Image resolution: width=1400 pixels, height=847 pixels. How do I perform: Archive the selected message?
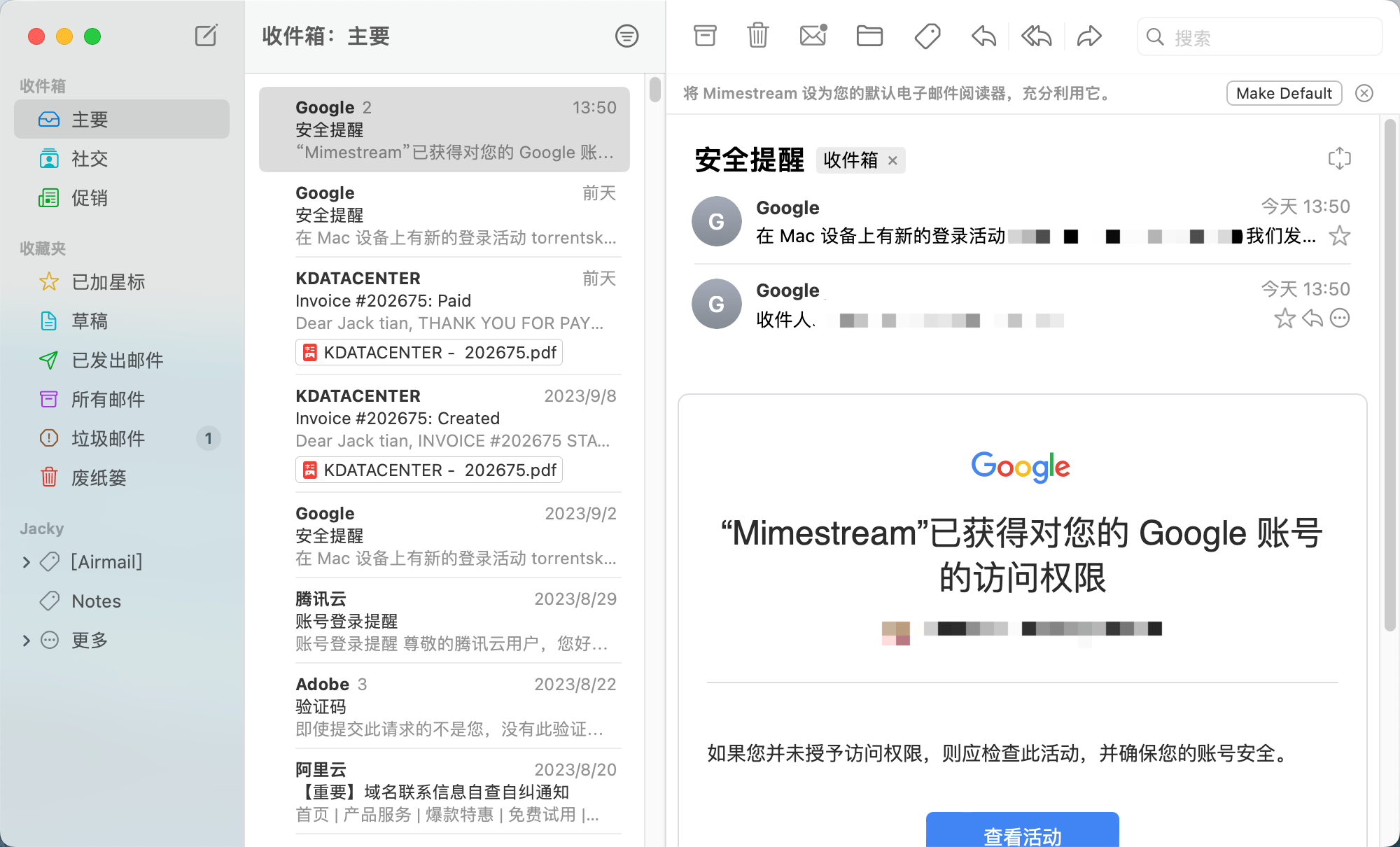705,36
